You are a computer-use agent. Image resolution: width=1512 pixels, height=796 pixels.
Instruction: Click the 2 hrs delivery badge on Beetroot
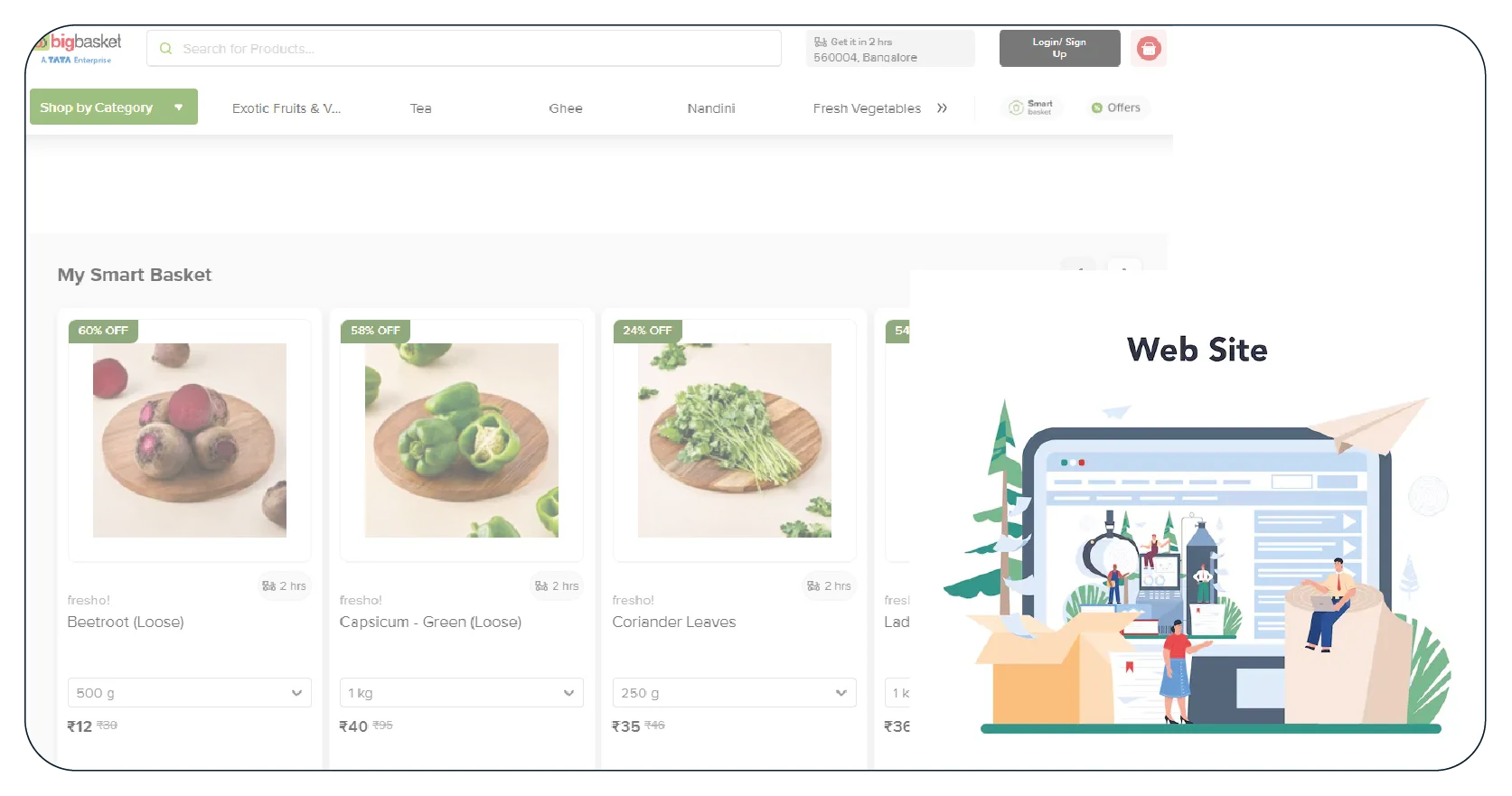click(285, 585)
